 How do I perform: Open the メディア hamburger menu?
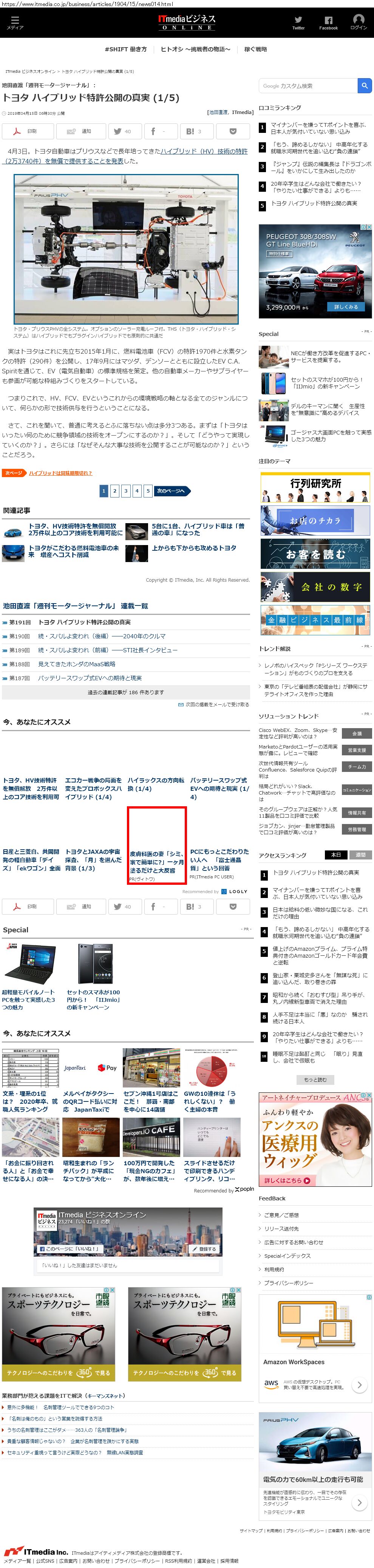click(x=15, y=23)
